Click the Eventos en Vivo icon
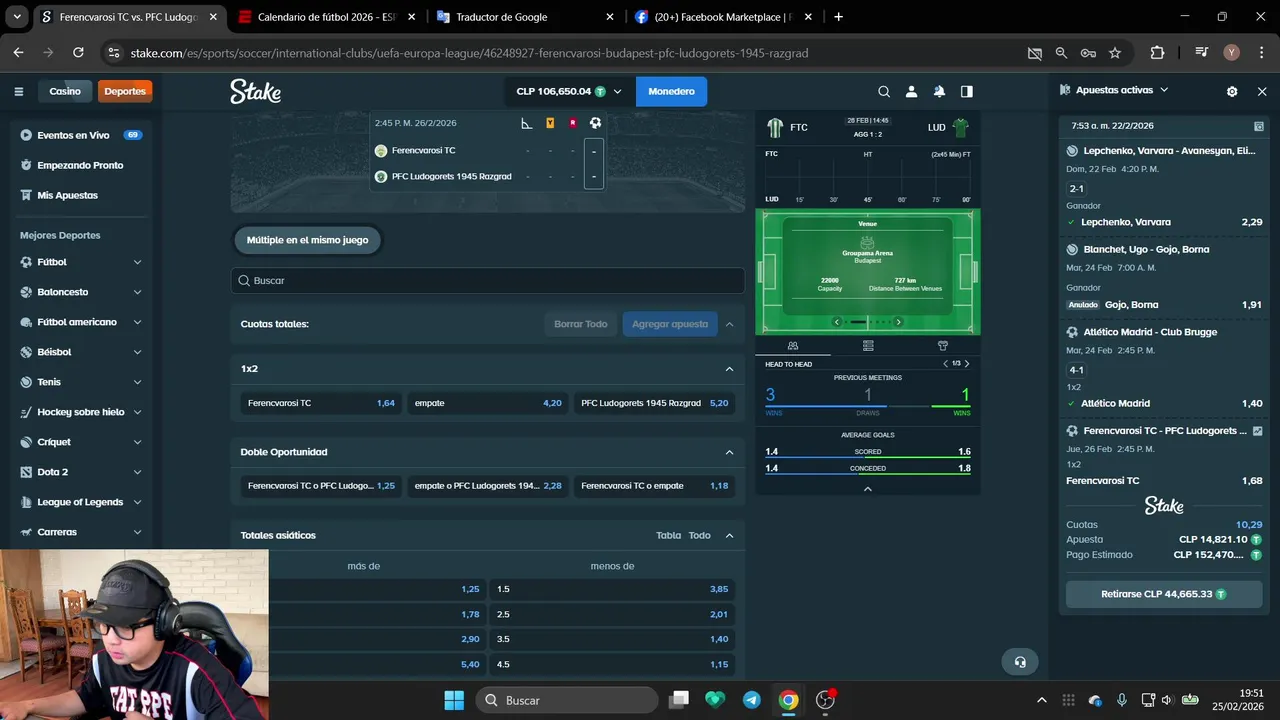The height and width of the screenshot is (720, 1280). coord(27,135)
